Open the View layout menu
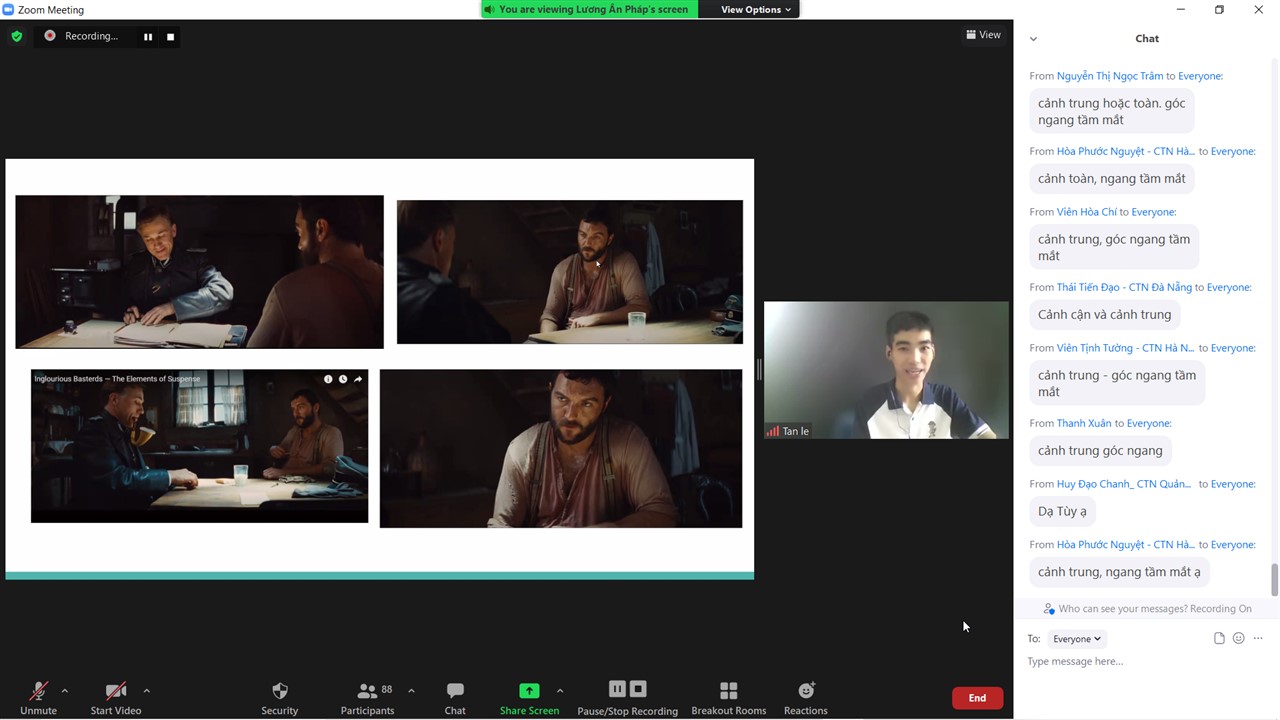The width and height of the screenshot is (1280, 720). (983, 35)
